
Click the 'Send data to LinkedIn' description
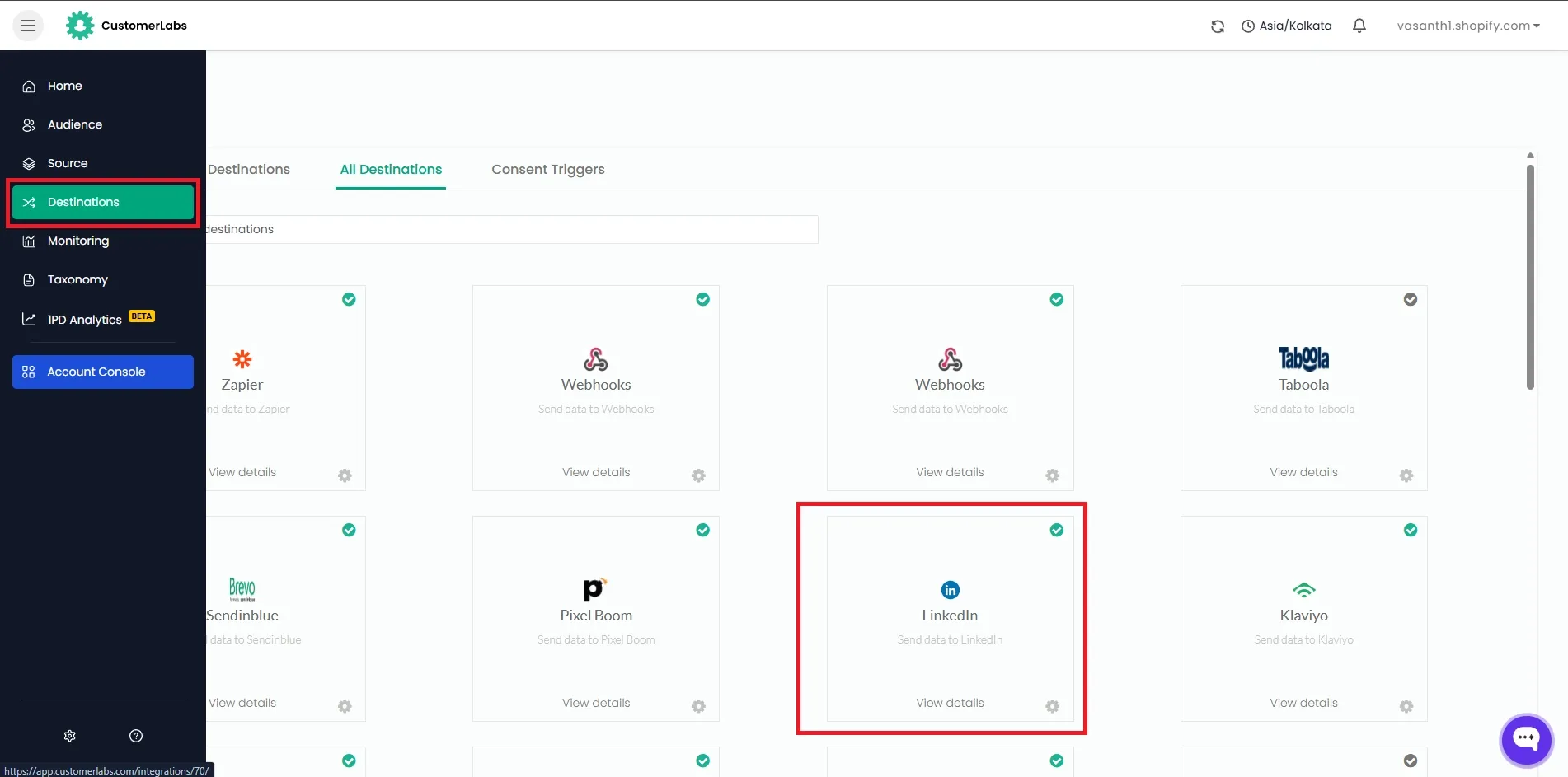(x=950, y=639)
